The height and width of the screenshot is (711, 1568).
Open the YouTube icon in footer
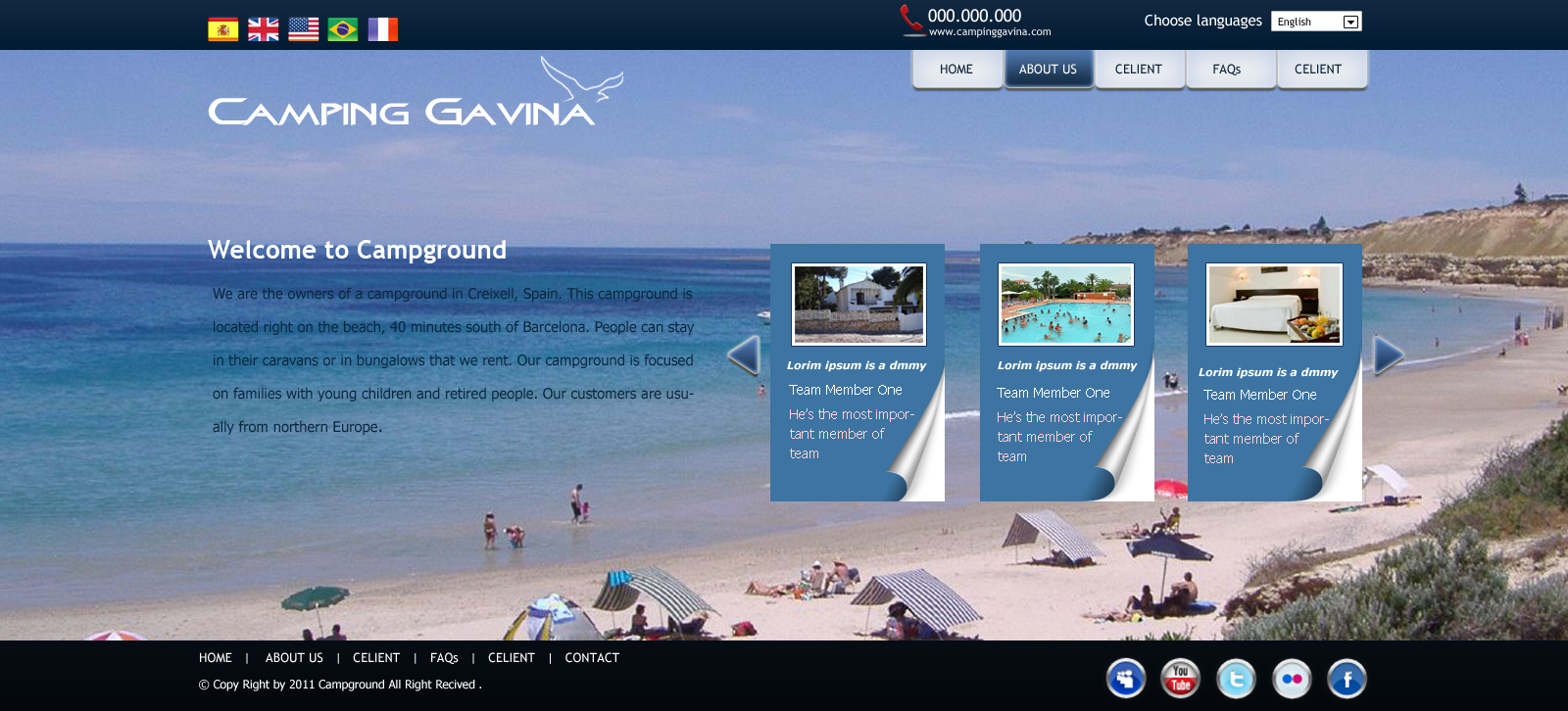click(1181, 678)
